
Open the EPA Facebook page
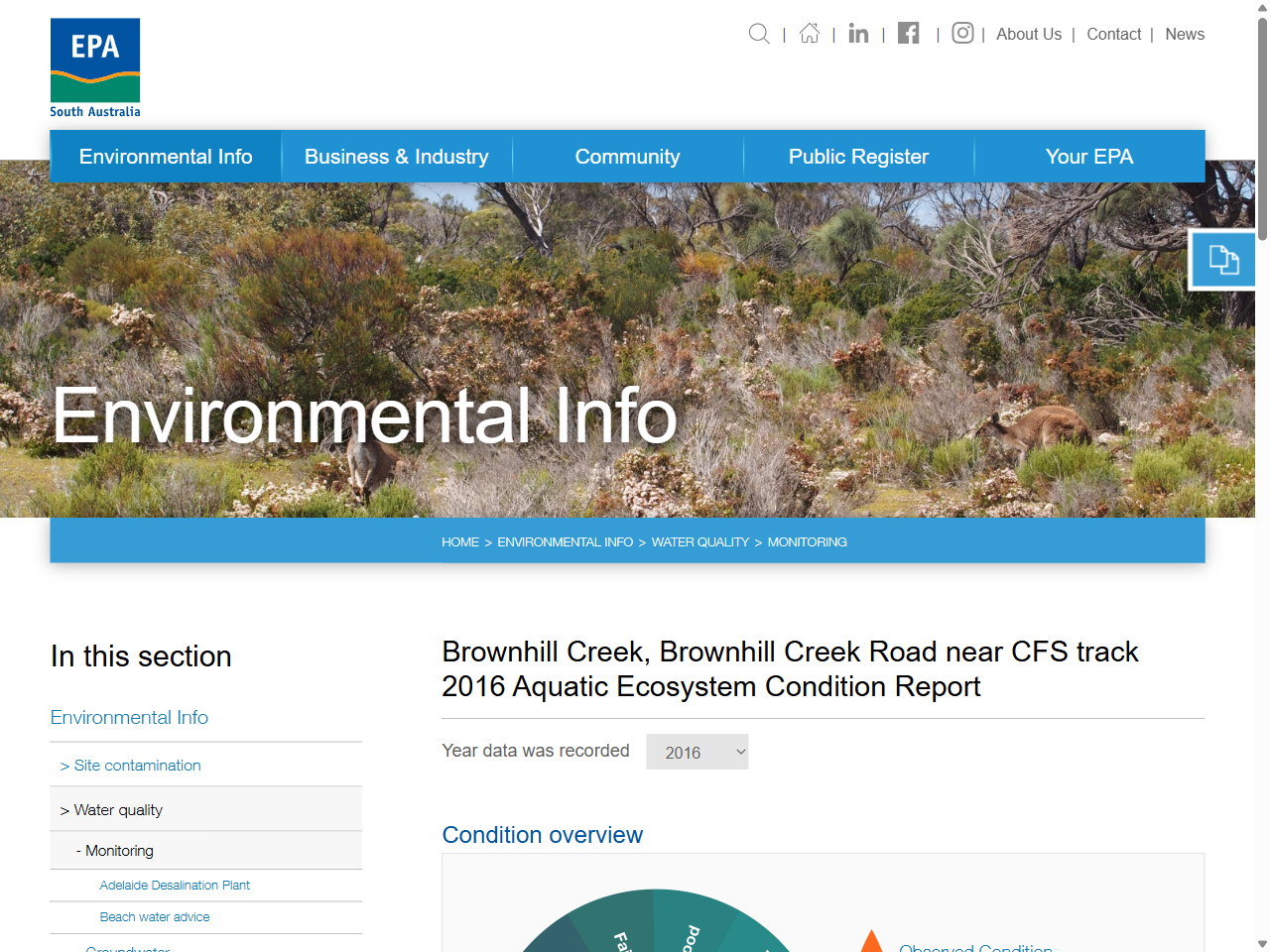tap(908, 33)
